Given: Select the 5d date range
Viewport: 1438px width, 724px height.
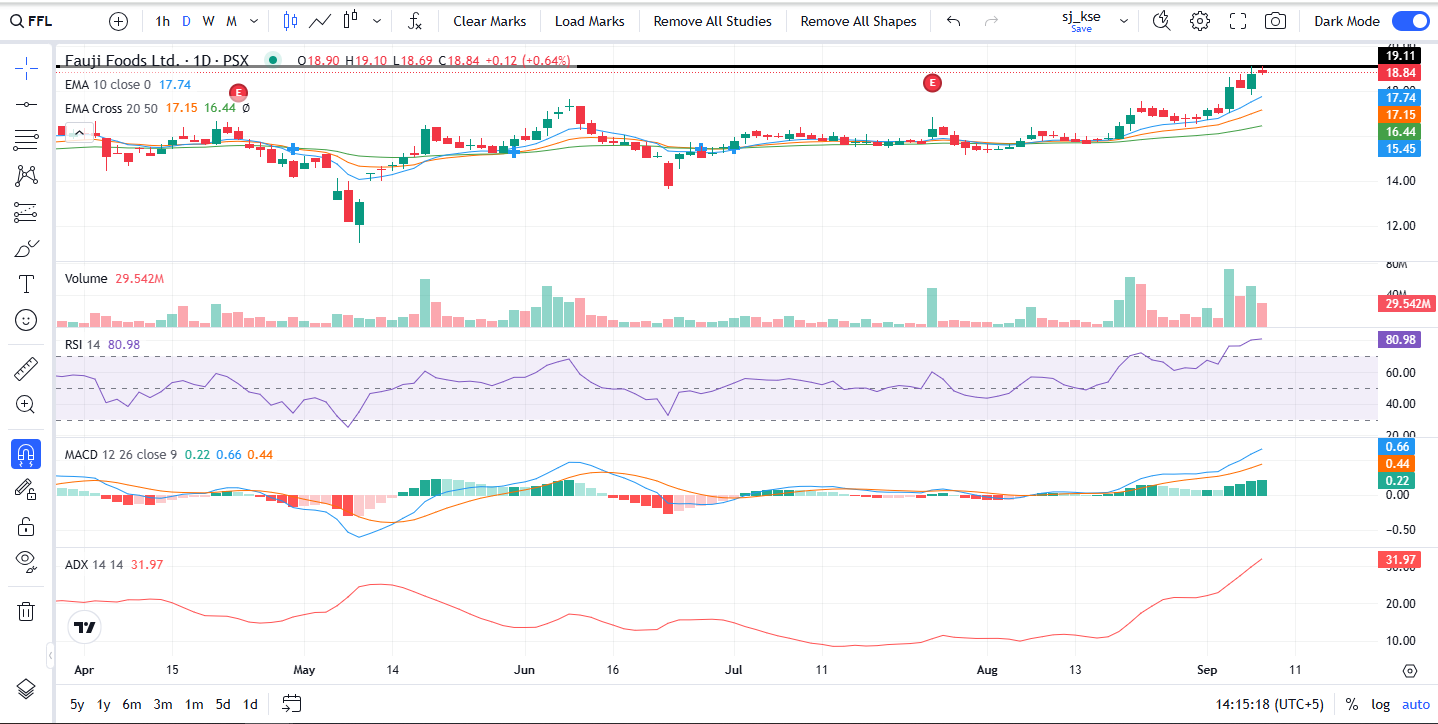Looking at the screenshot, I should point(223,704).
